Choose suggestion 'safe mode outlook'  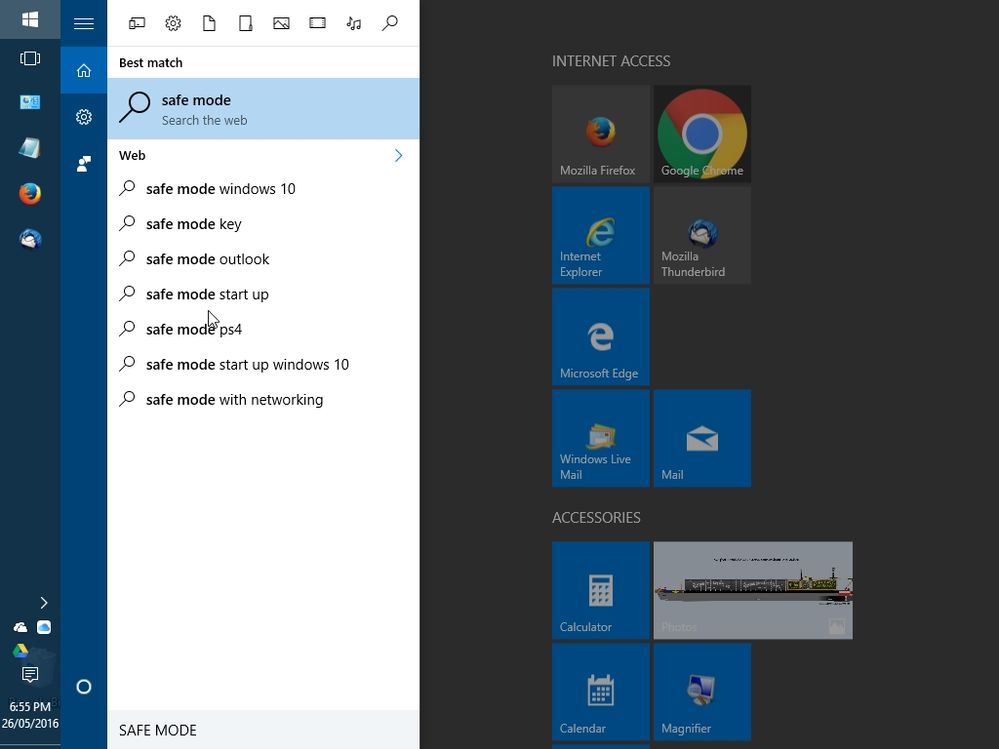click(263, 259)
